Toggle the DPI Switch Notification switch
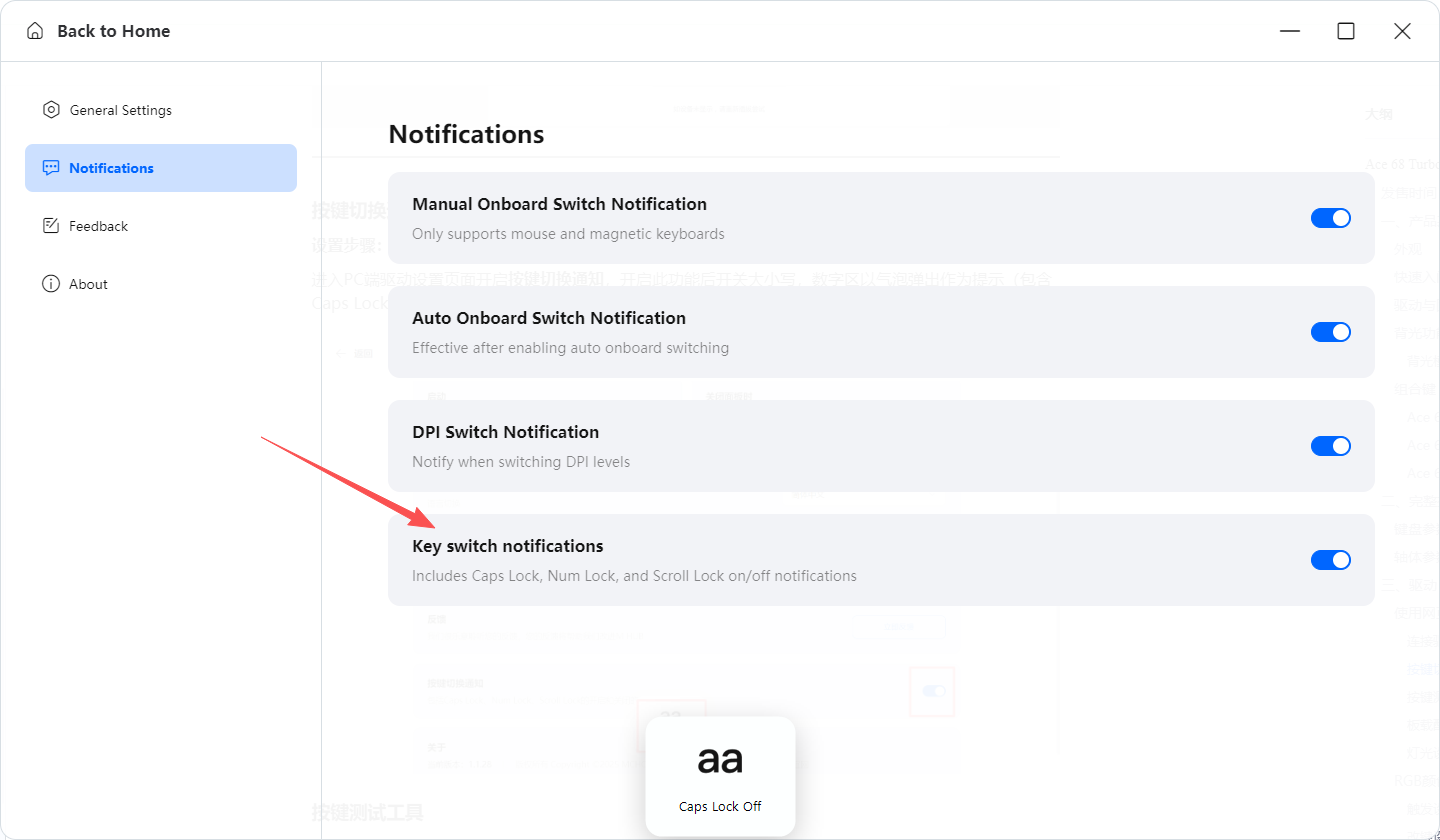 tap(1331, 446)
